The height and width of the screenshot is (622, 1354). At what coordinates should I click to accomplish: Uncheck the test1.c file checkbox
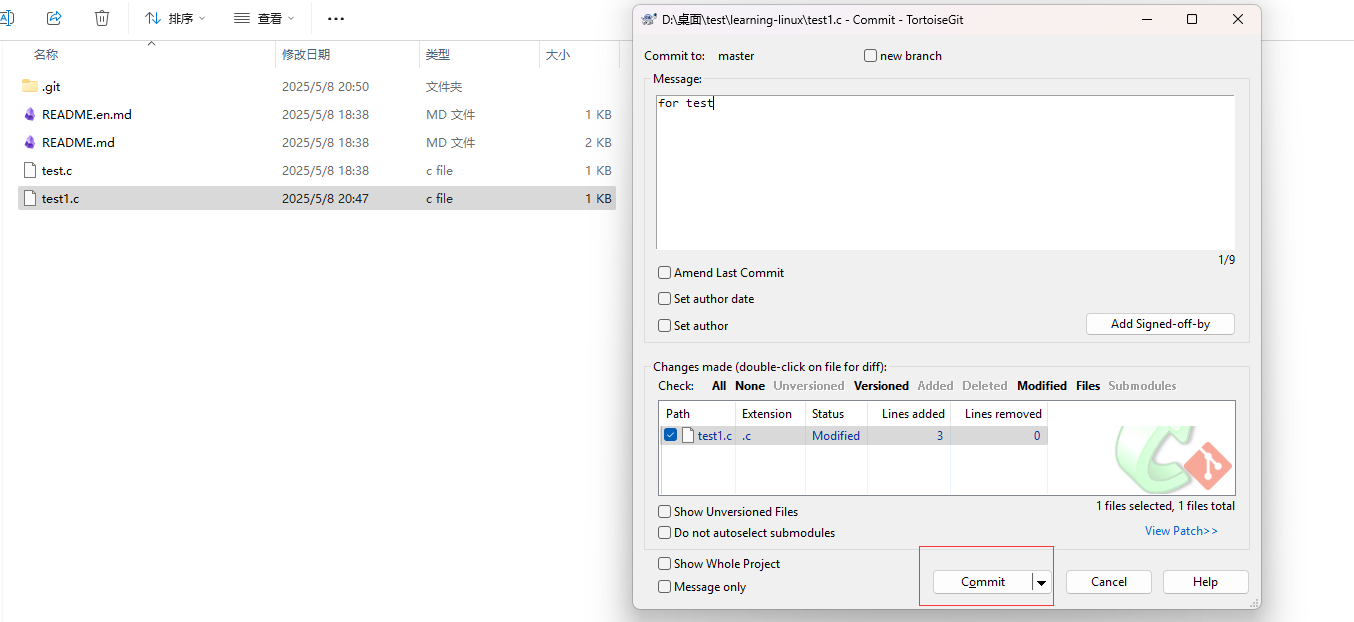click(671, 435)
